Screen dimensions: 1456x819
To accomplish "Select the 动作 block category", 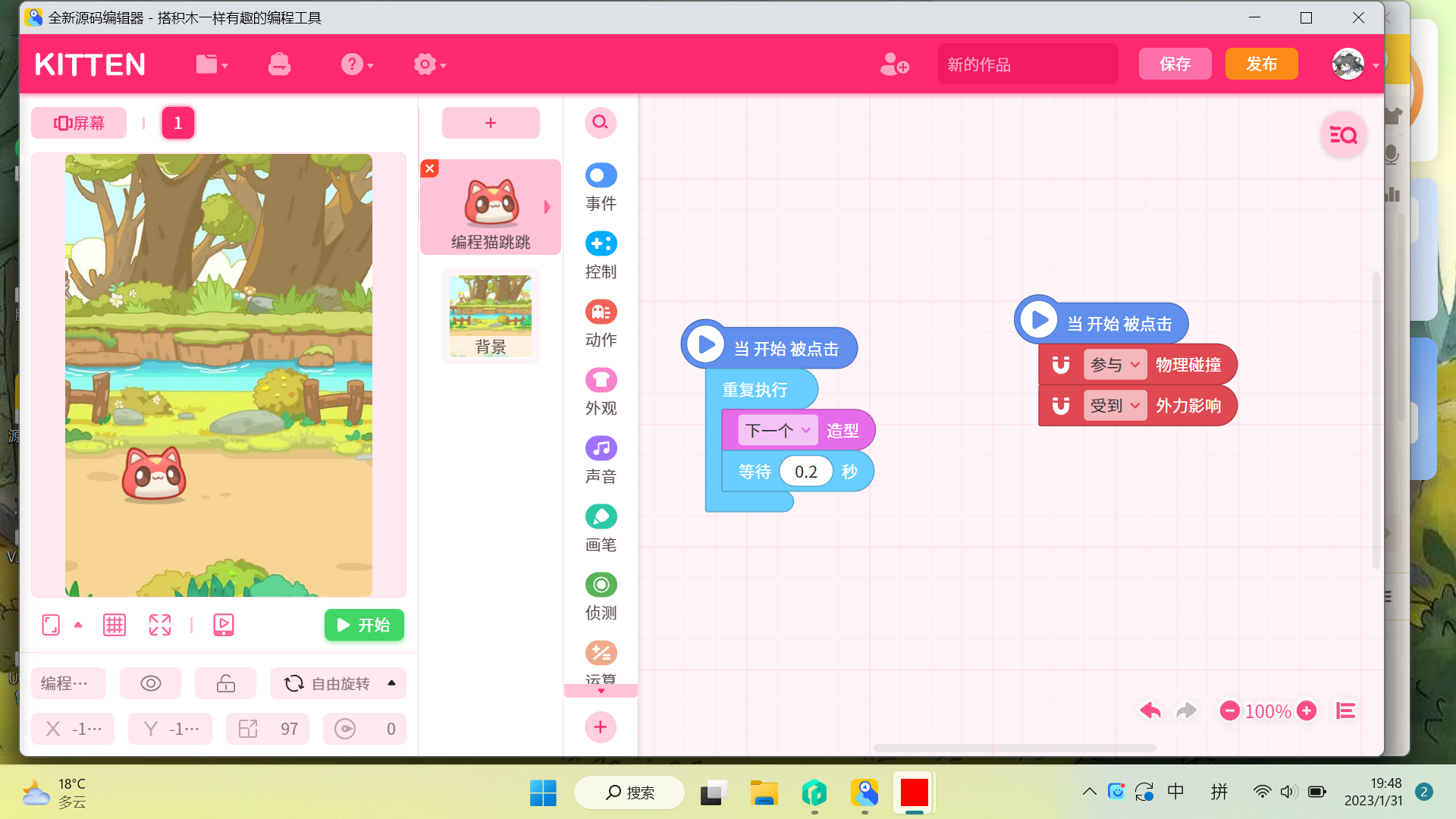I will (601, 324).
